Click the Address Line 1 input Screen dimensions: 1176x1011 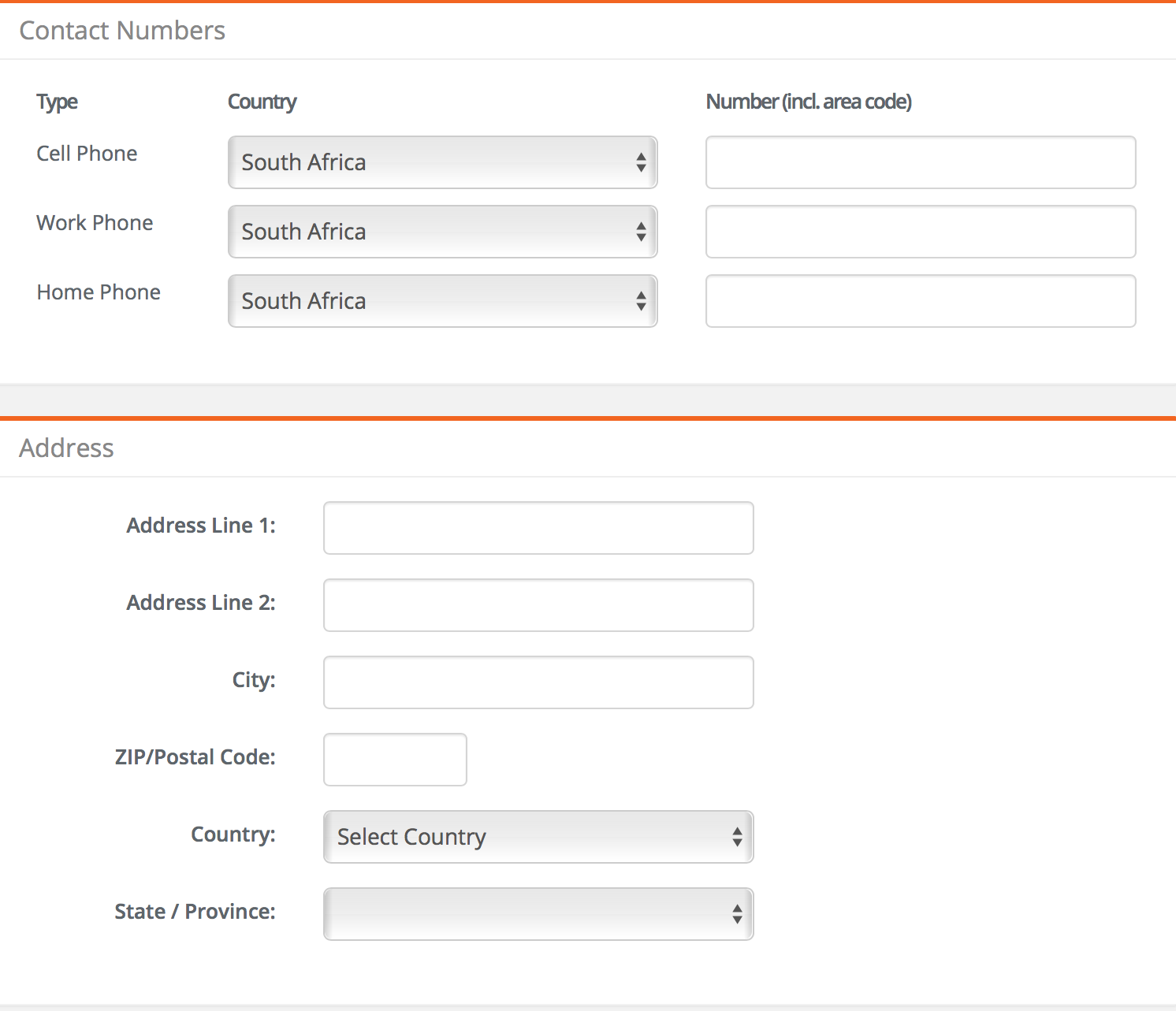(538, 528)
